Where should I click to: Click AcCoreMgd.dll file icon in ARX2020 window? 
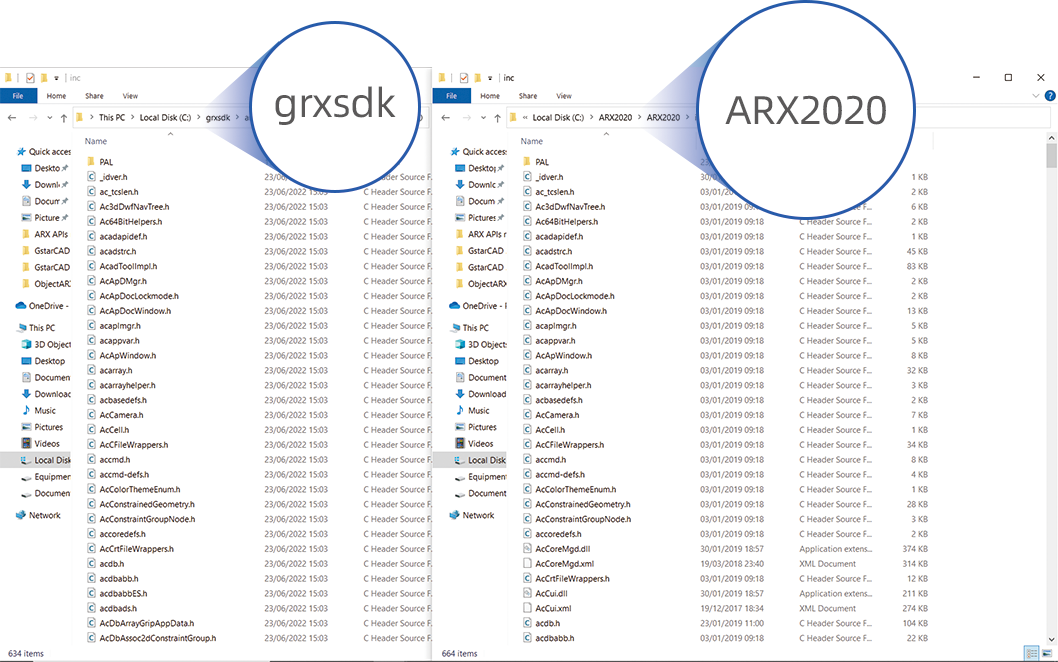[x=528, y=549]
